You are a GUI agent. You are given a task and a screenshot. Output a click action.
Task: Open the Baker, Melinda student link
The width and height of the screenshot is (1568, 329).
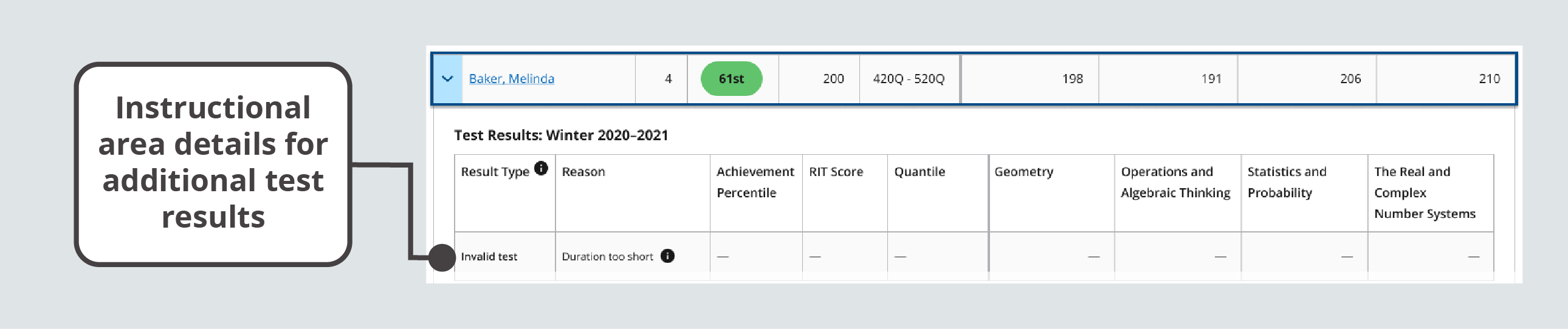pos(511,78)
